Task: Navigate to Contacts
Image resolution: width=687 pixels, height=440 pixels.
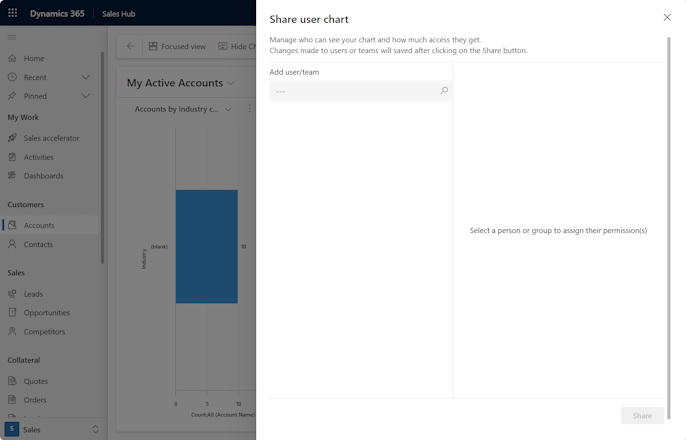Action: [38, 244]
